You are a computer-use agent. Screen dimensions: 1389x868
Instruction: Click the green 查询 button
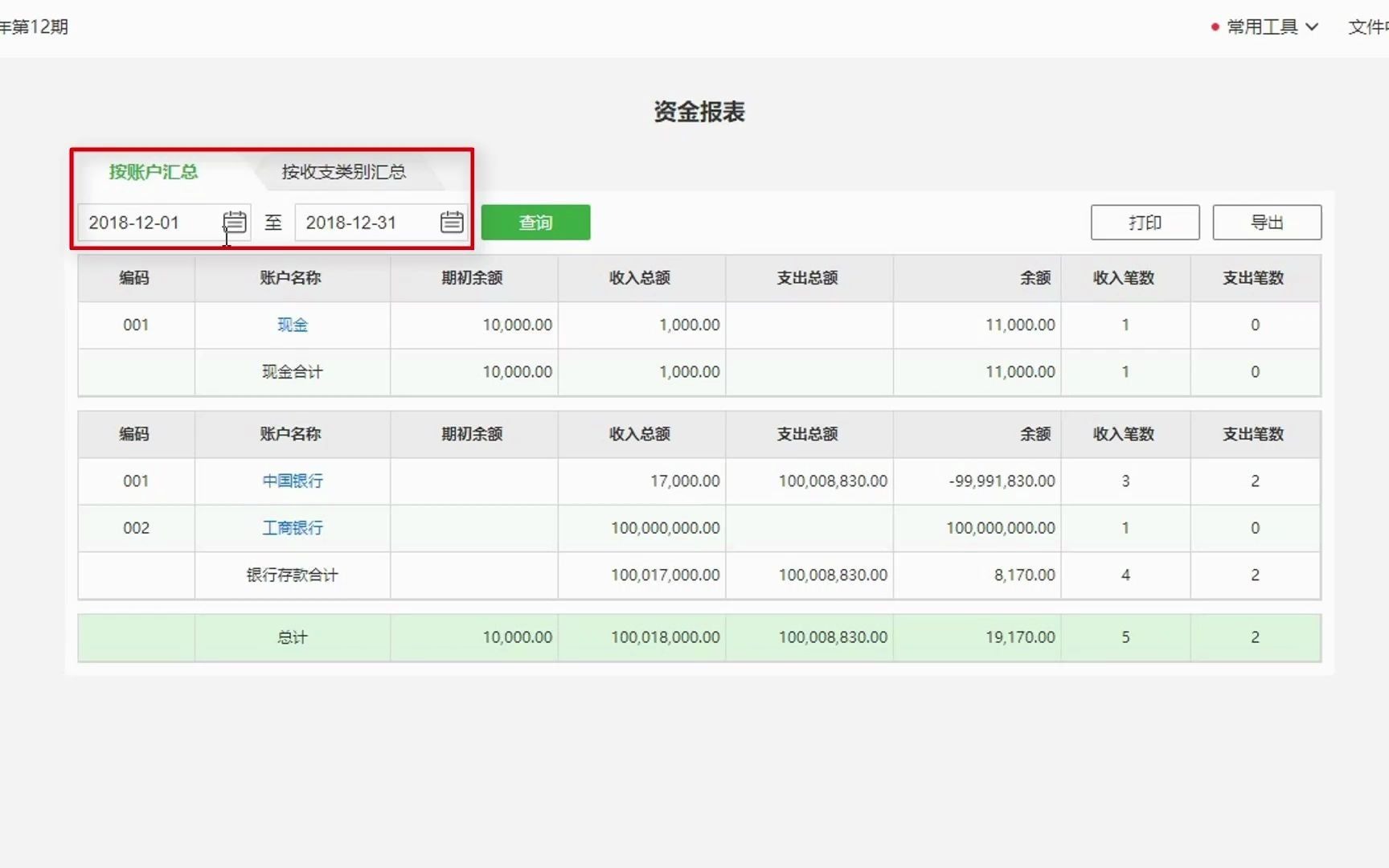536,223
